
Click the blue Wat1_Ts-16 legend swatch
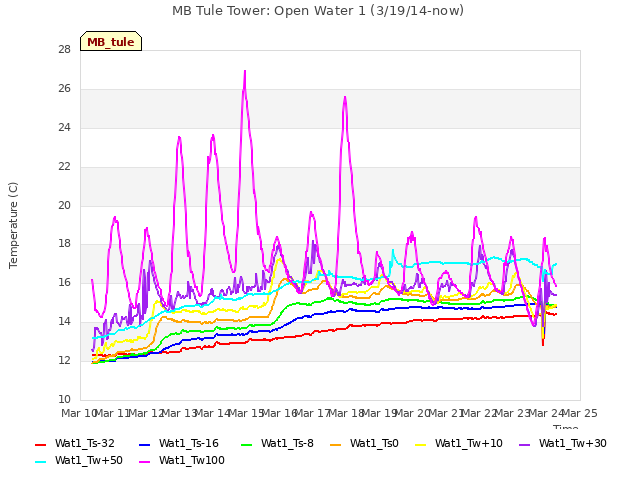(x=144, y=444)
